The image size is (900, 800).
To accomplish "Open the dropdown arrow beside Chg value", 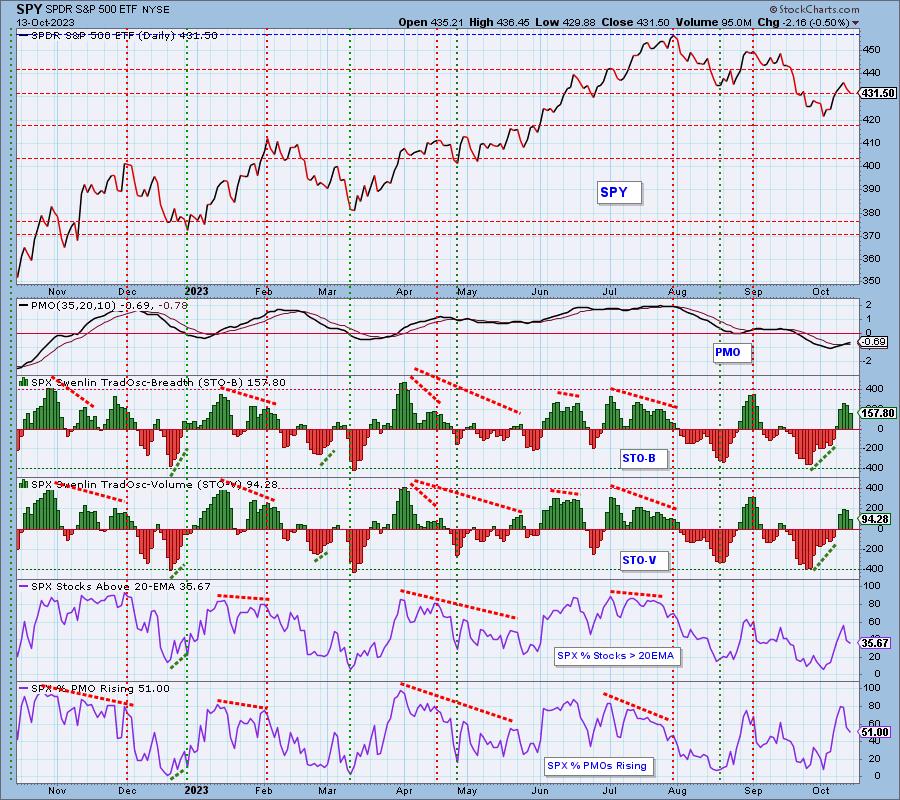I will 856,23.
